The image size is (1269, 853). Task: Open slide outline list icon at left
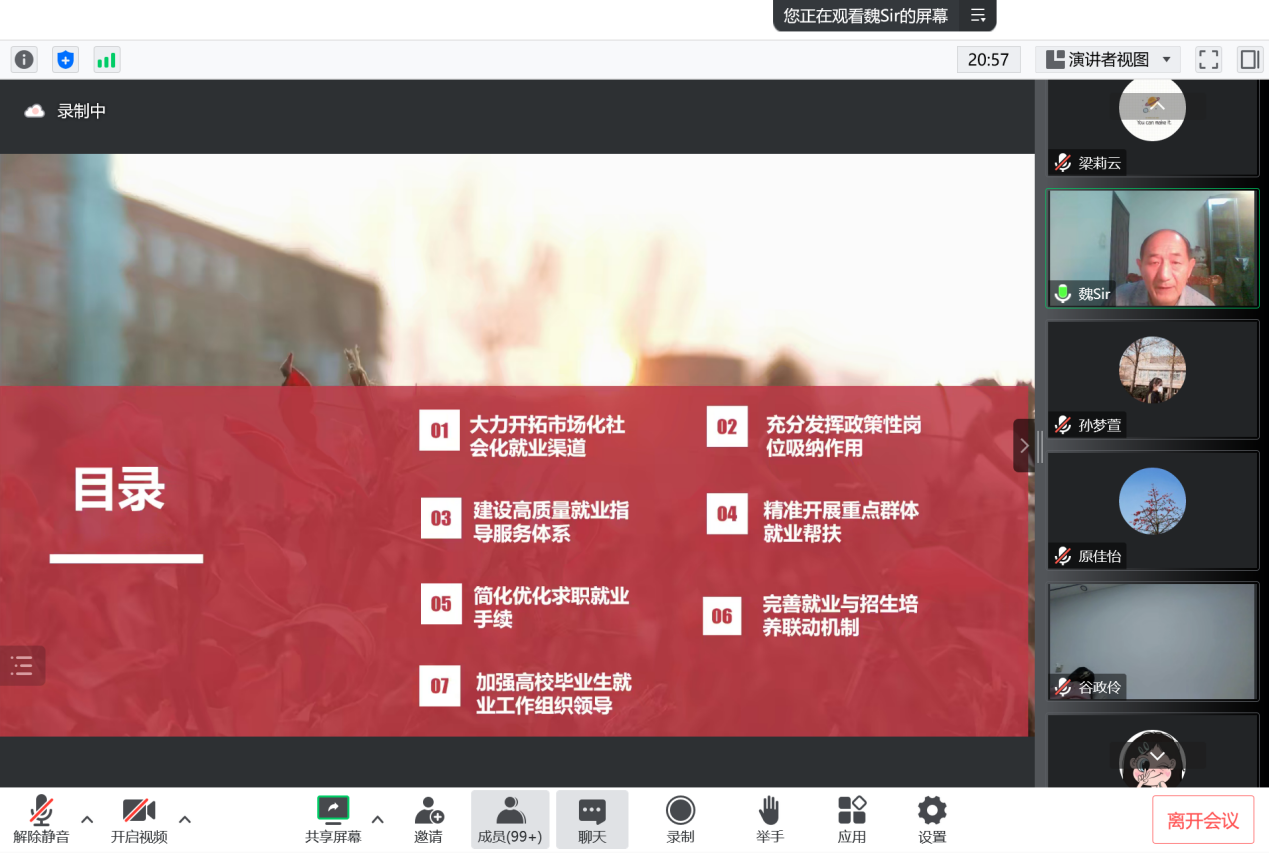22,665
